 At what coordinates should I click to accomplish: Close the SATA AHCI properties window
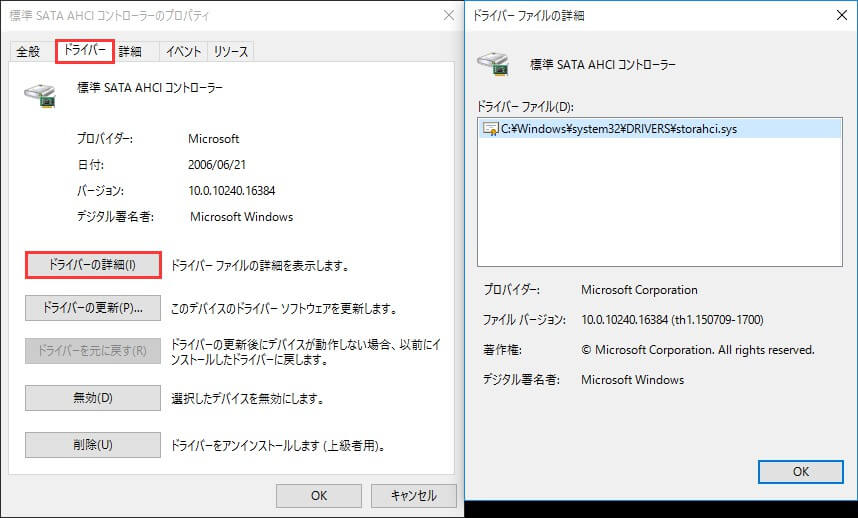click(449, 15)
